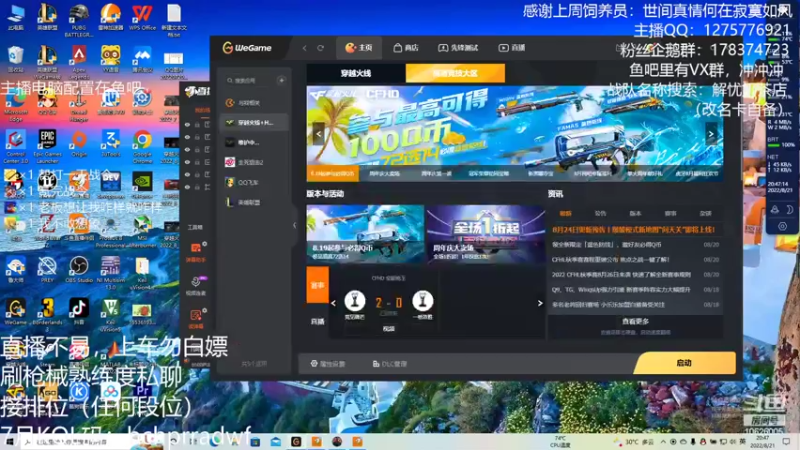
Task: Go back with the WeGame back arrow
Action: pos(305,48)
